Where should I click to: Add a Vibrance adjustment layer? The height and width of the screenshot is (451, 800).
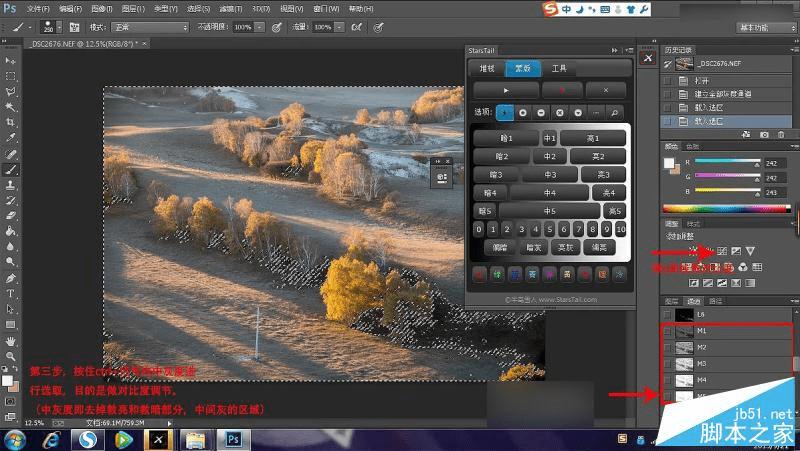750,251
